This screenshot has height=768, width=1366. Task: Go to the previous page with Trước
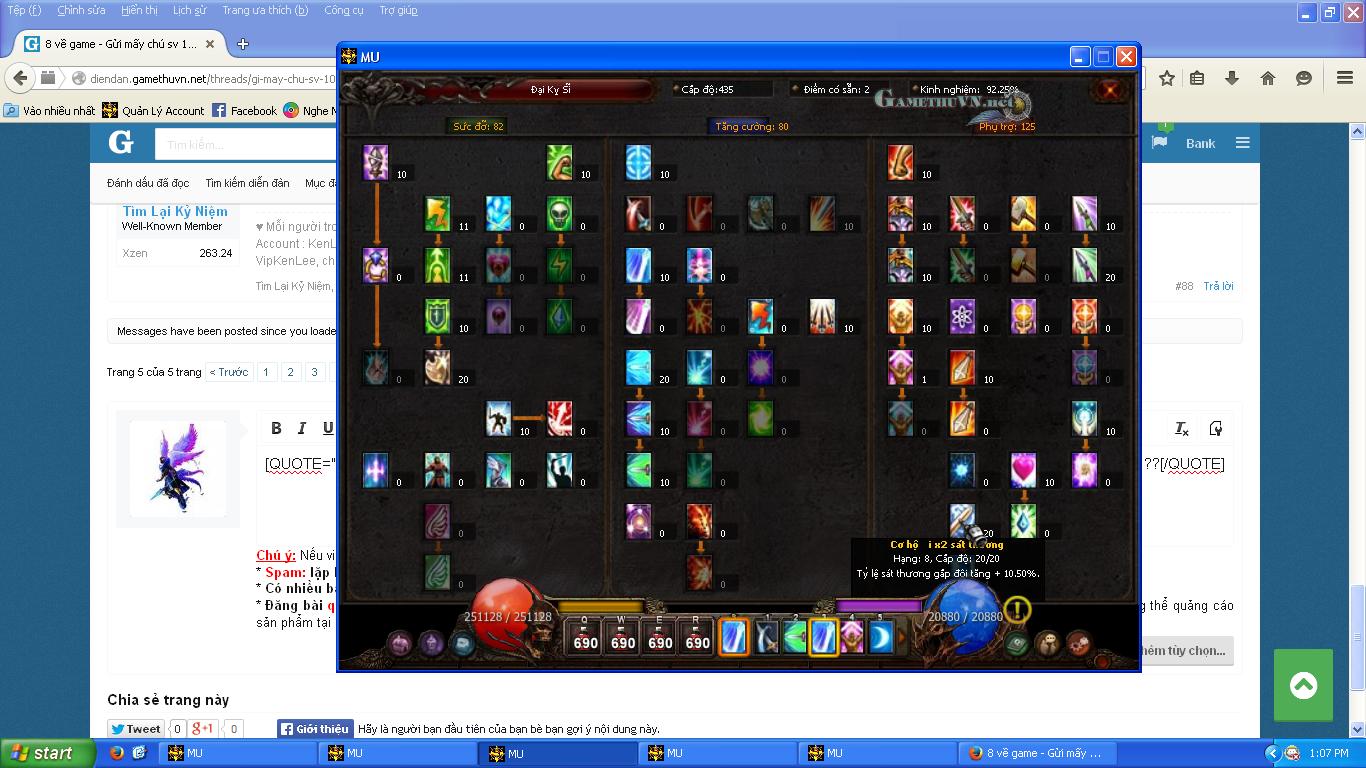(x=229, y=372)
